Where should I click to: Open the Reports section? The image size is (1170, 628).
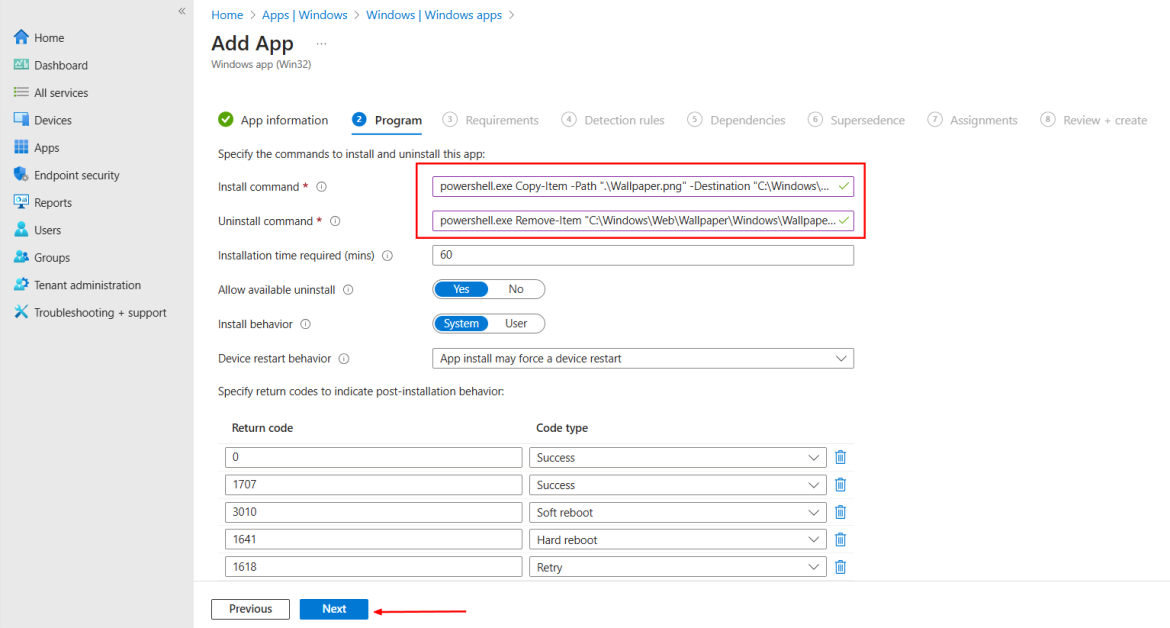(x=56, y=202)
